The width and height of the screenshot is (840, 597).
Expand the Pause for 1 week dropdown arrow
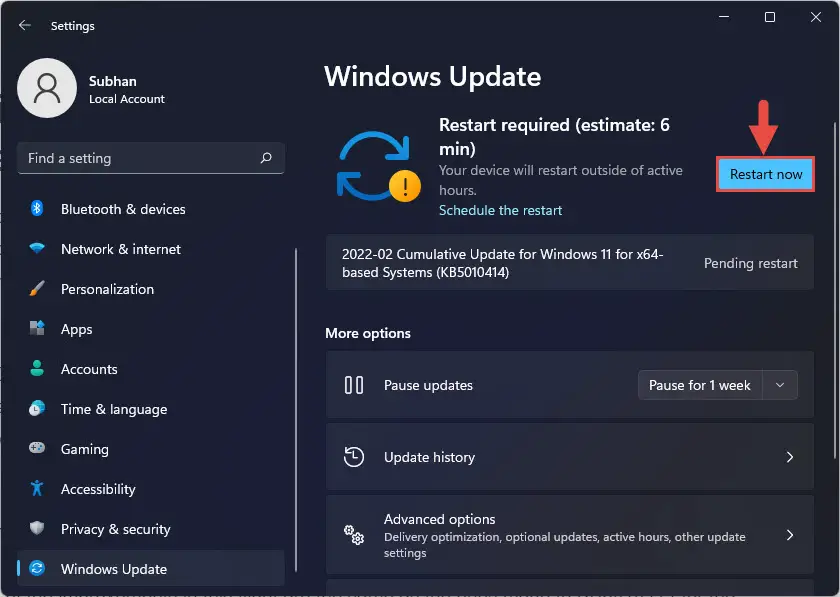pos(780,385)
